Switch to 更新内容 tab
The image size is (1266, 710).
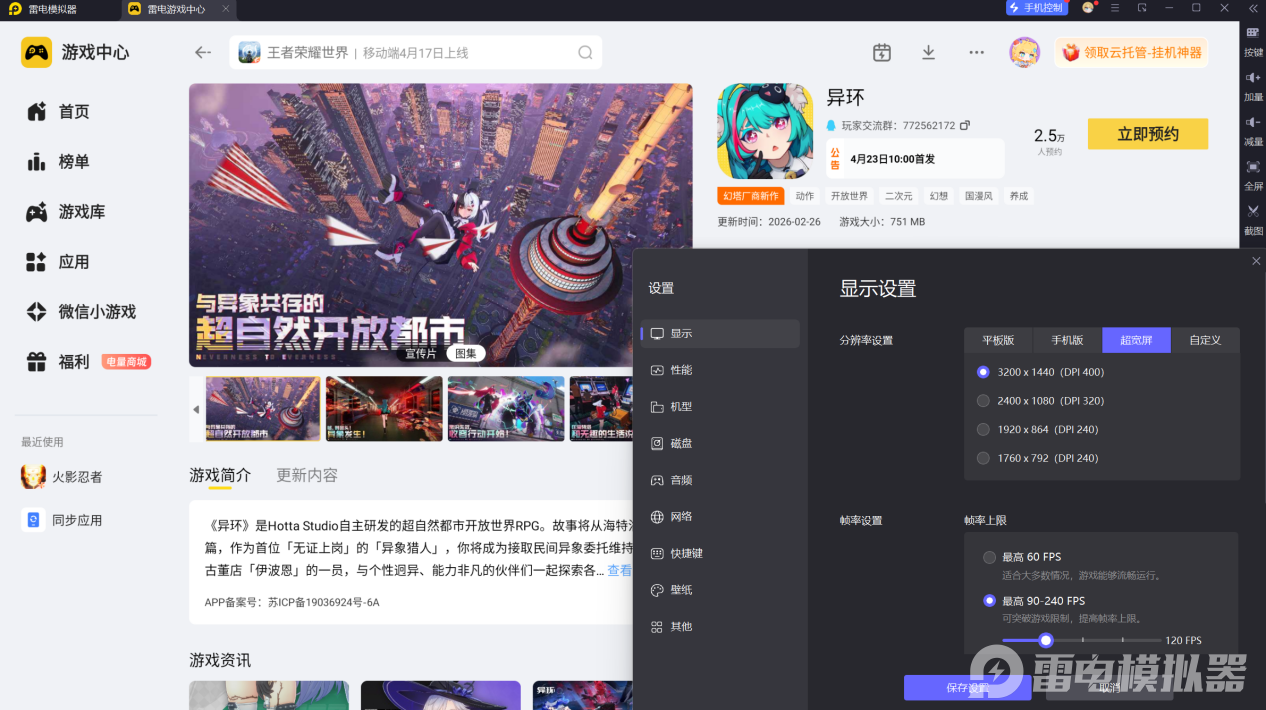[307, 475]
